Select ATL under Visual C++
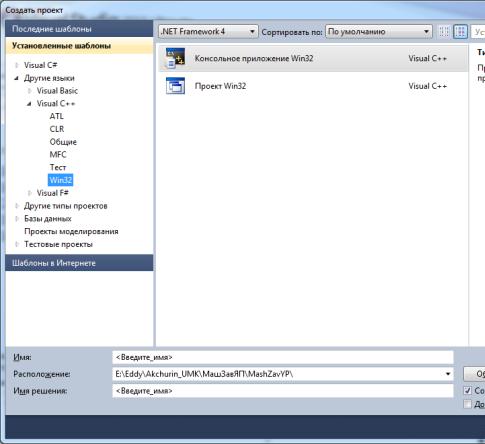Screen dimensions: 485x444 click(56, 116)
